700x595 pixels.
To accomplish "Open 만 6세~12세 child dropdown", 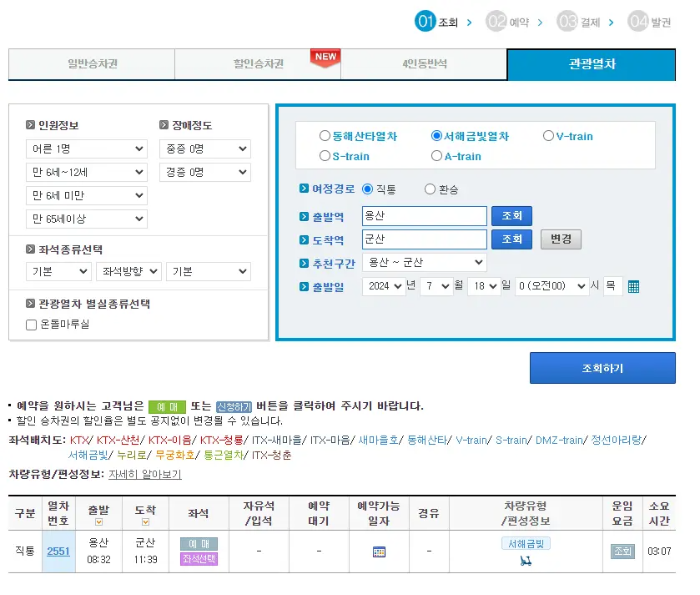I will click(x=87, y=172).
